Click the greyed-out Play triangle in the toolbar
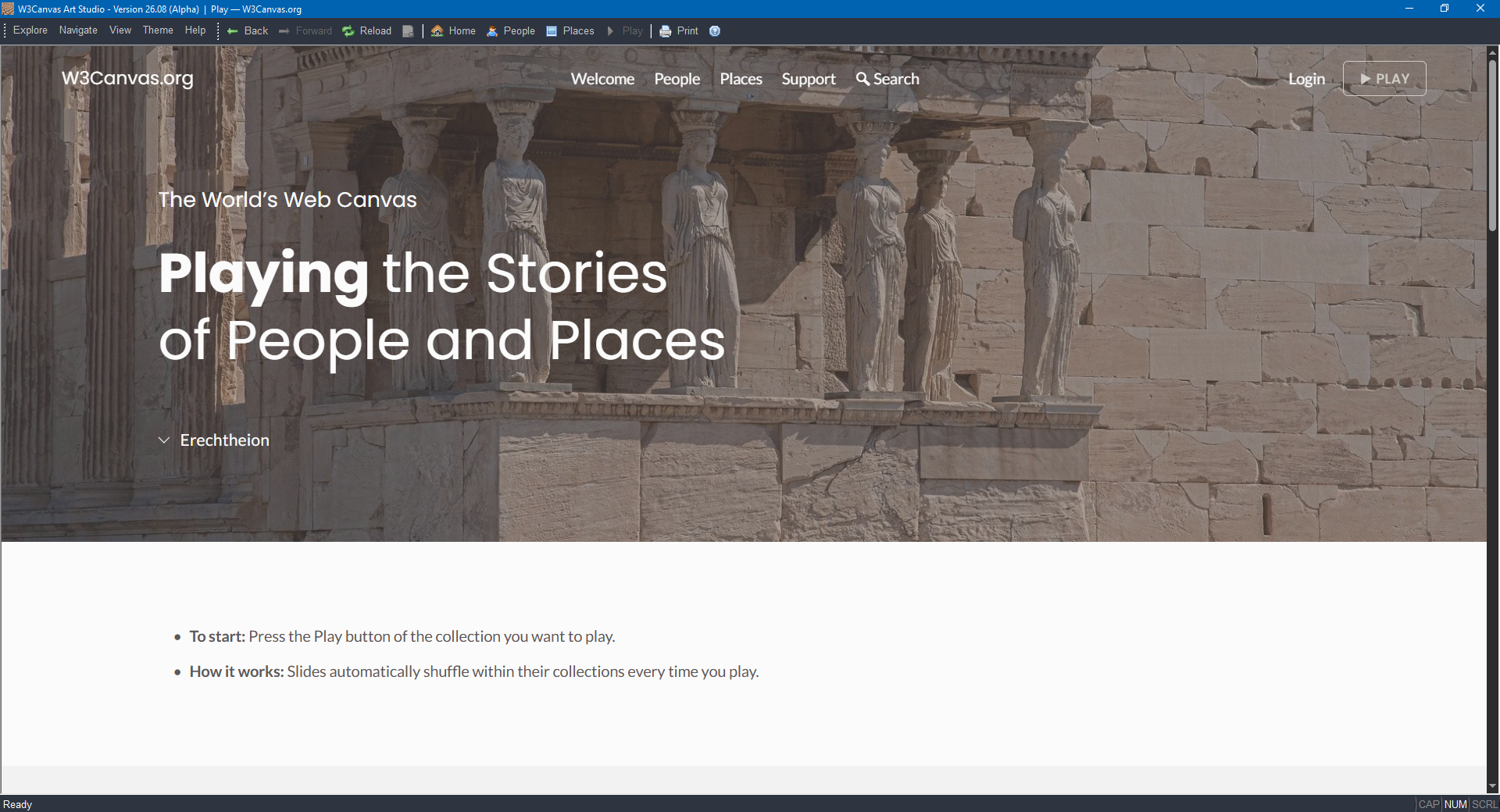The height and width of the screenshot is (812, 1500). coord(611,31)
